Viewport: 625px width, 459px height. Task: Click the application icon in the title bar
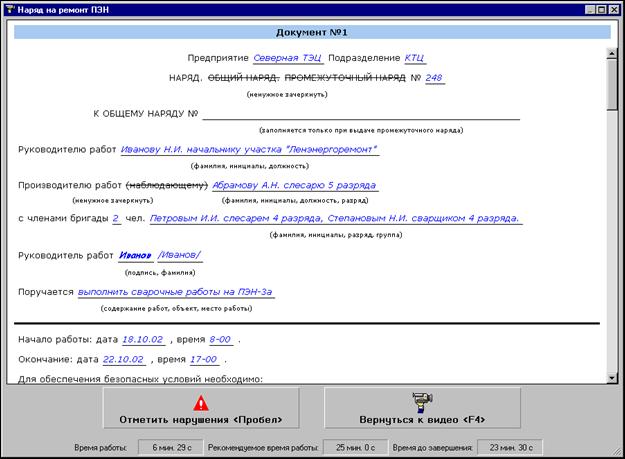tap(11, 10)
